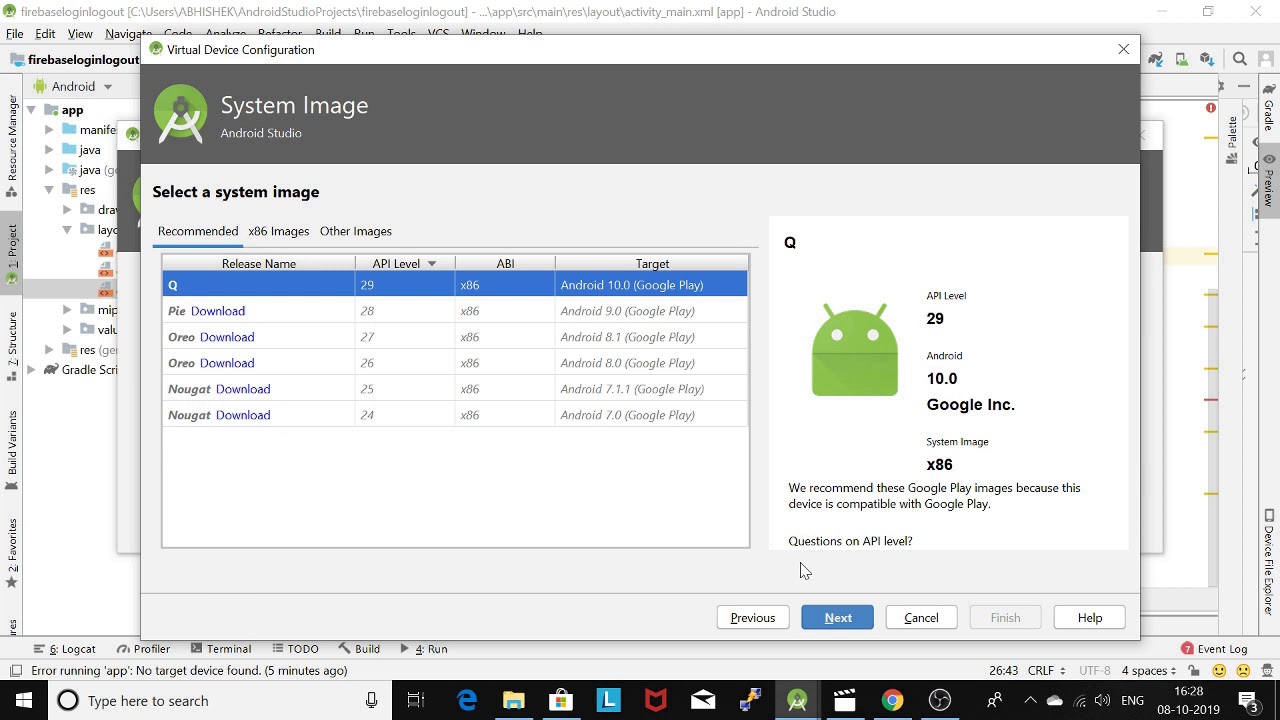Open Microsoft Edge from the taskbar
Screen dimensions: 1280x720
pyautogui.click(x=467, y=700)
